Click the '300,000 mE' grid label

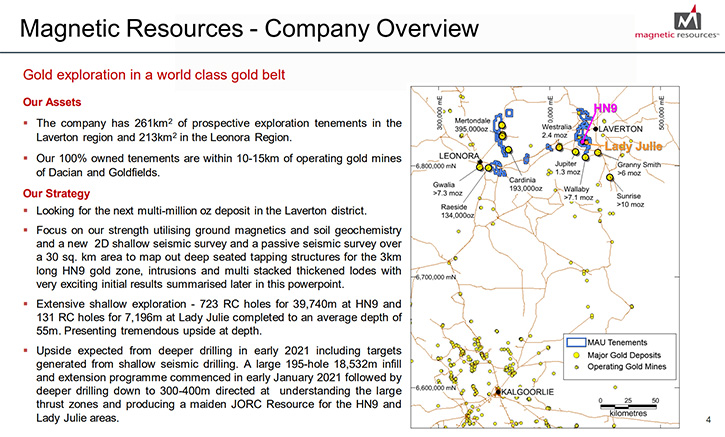click(439, 113)
